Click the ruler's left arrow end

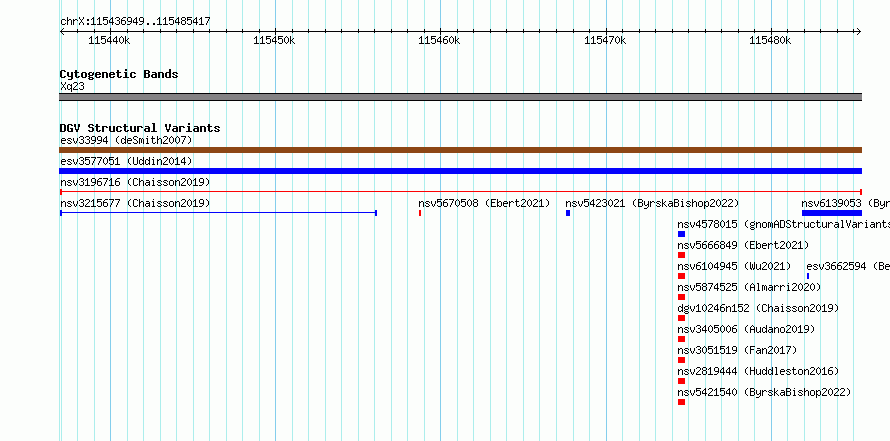62,32
